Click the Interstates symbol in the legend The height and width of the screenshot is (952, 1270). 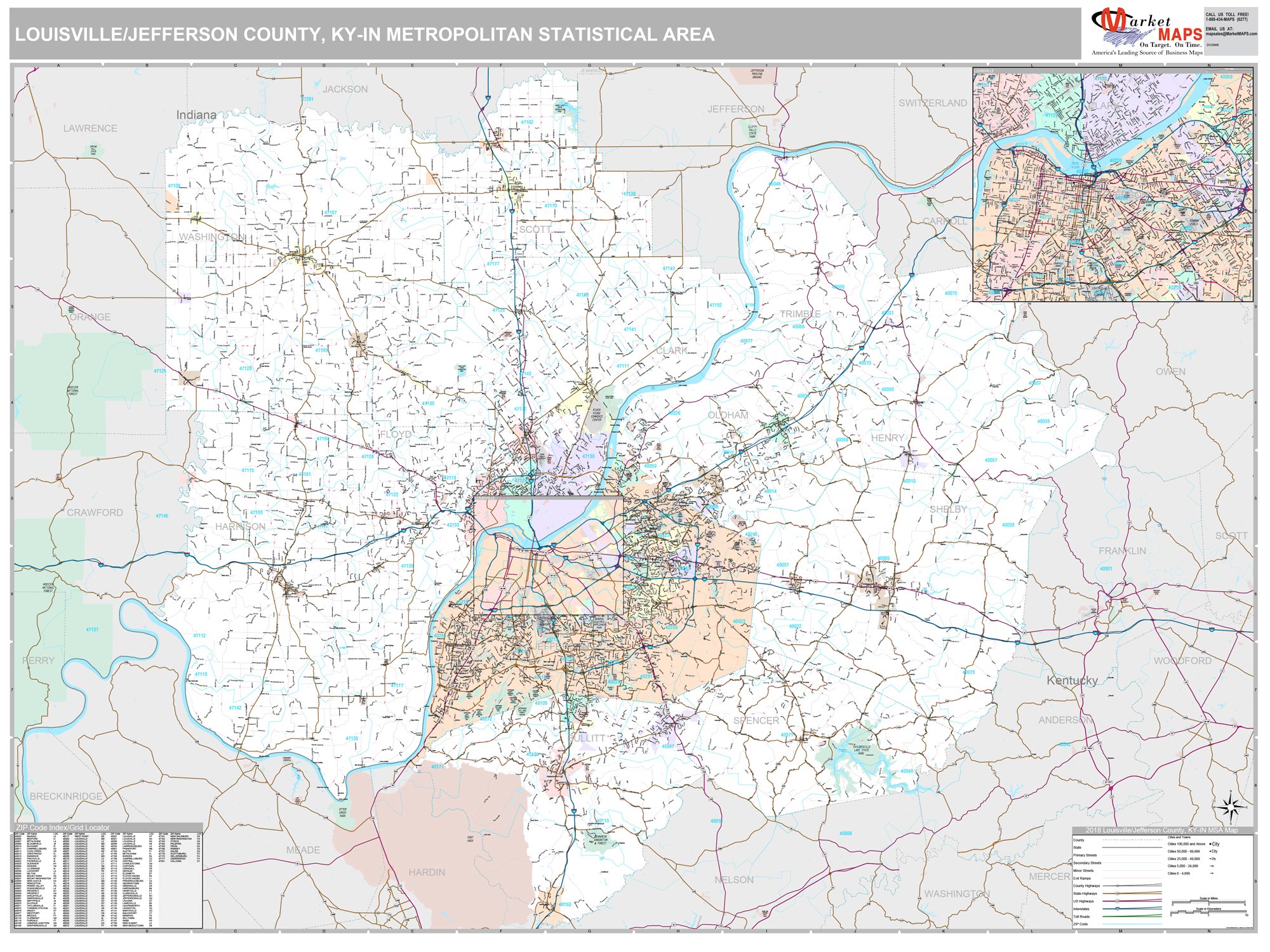1118,909
